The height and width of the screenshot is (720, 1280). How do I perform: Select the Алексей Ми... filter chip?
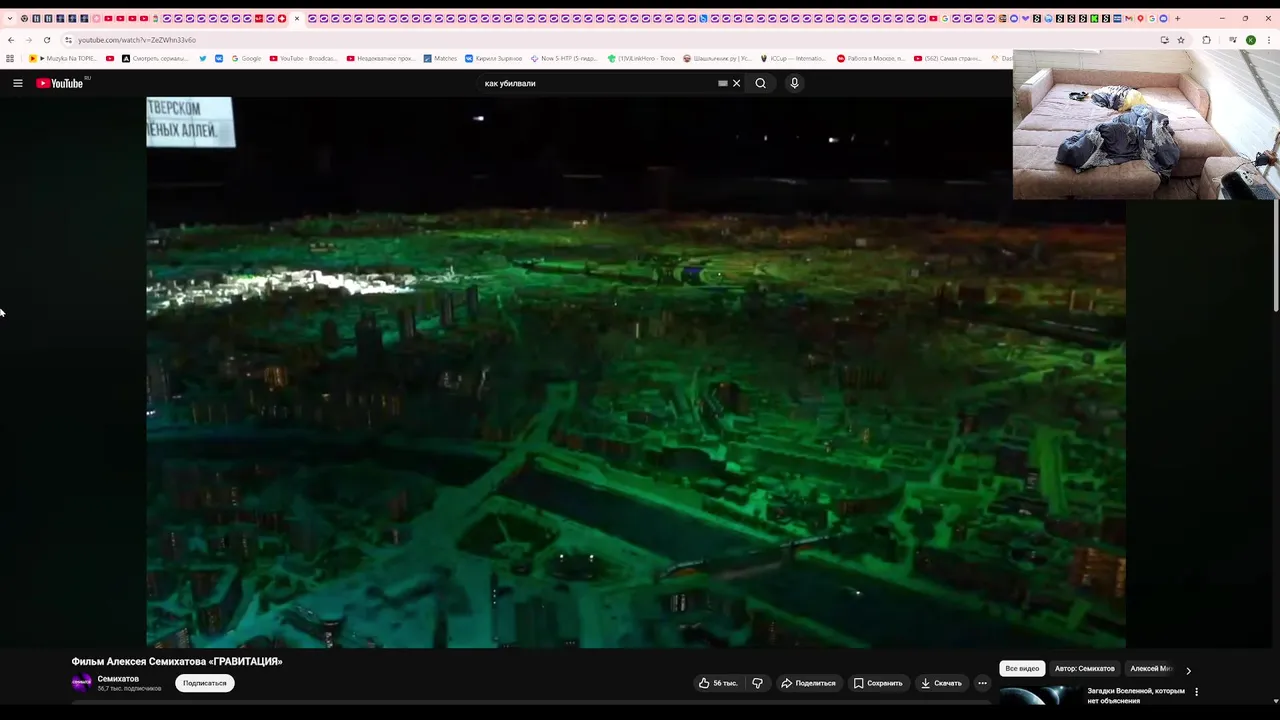click(1151, 668)
